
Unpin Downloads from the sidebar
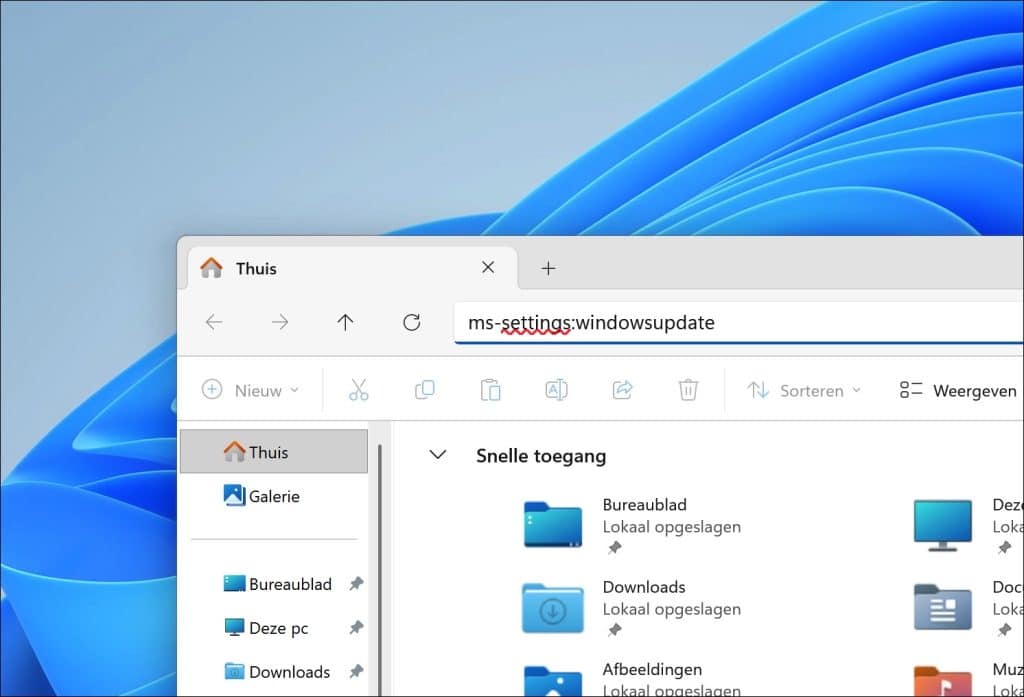coord(357,671)
